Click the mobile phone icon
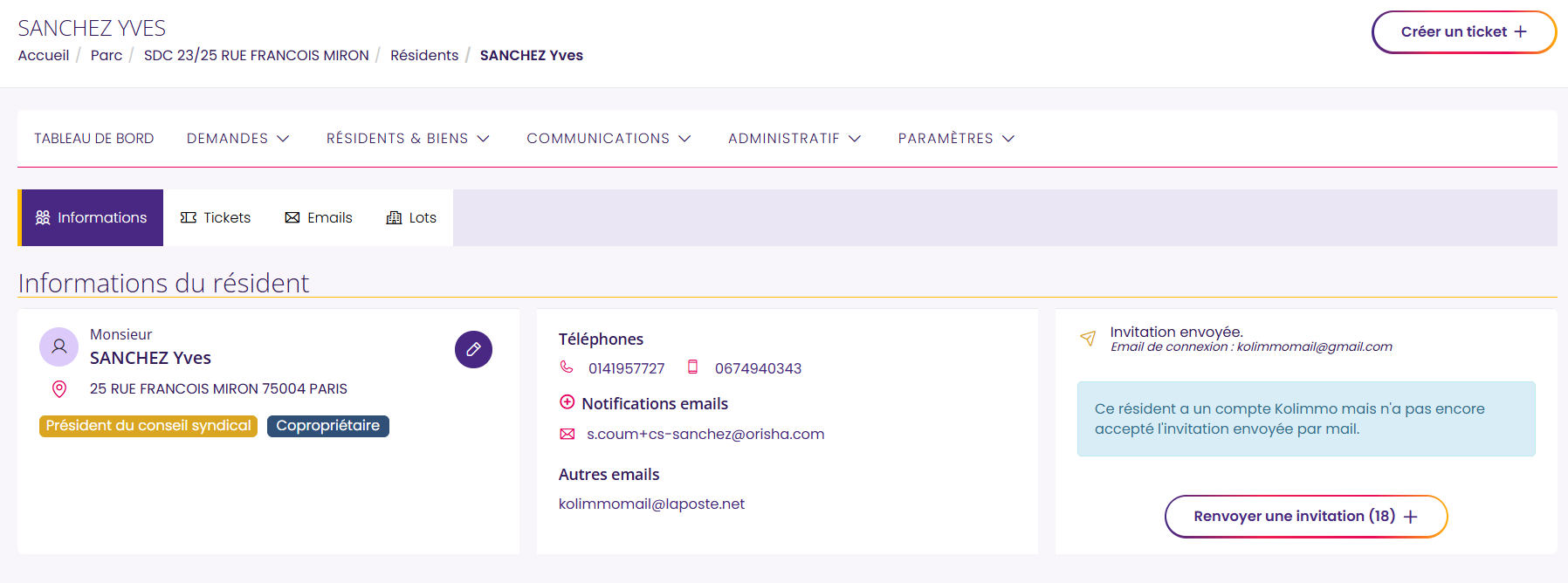1568x583 pixels. [692, 367]
